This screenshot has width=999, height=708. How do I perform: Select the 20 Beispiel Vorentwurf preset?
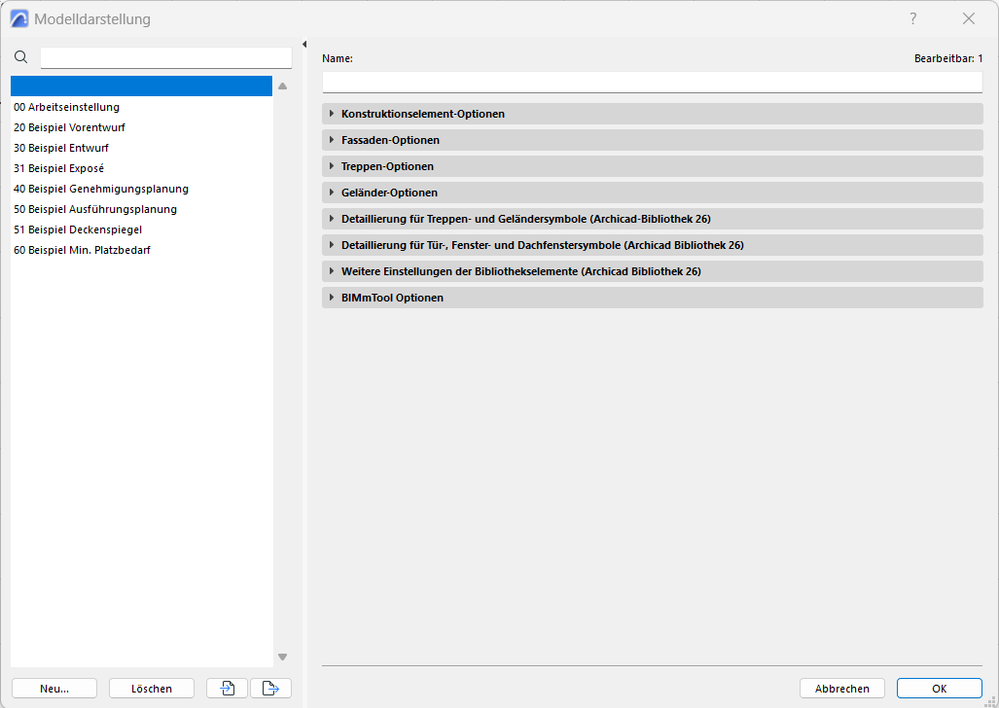69,127
